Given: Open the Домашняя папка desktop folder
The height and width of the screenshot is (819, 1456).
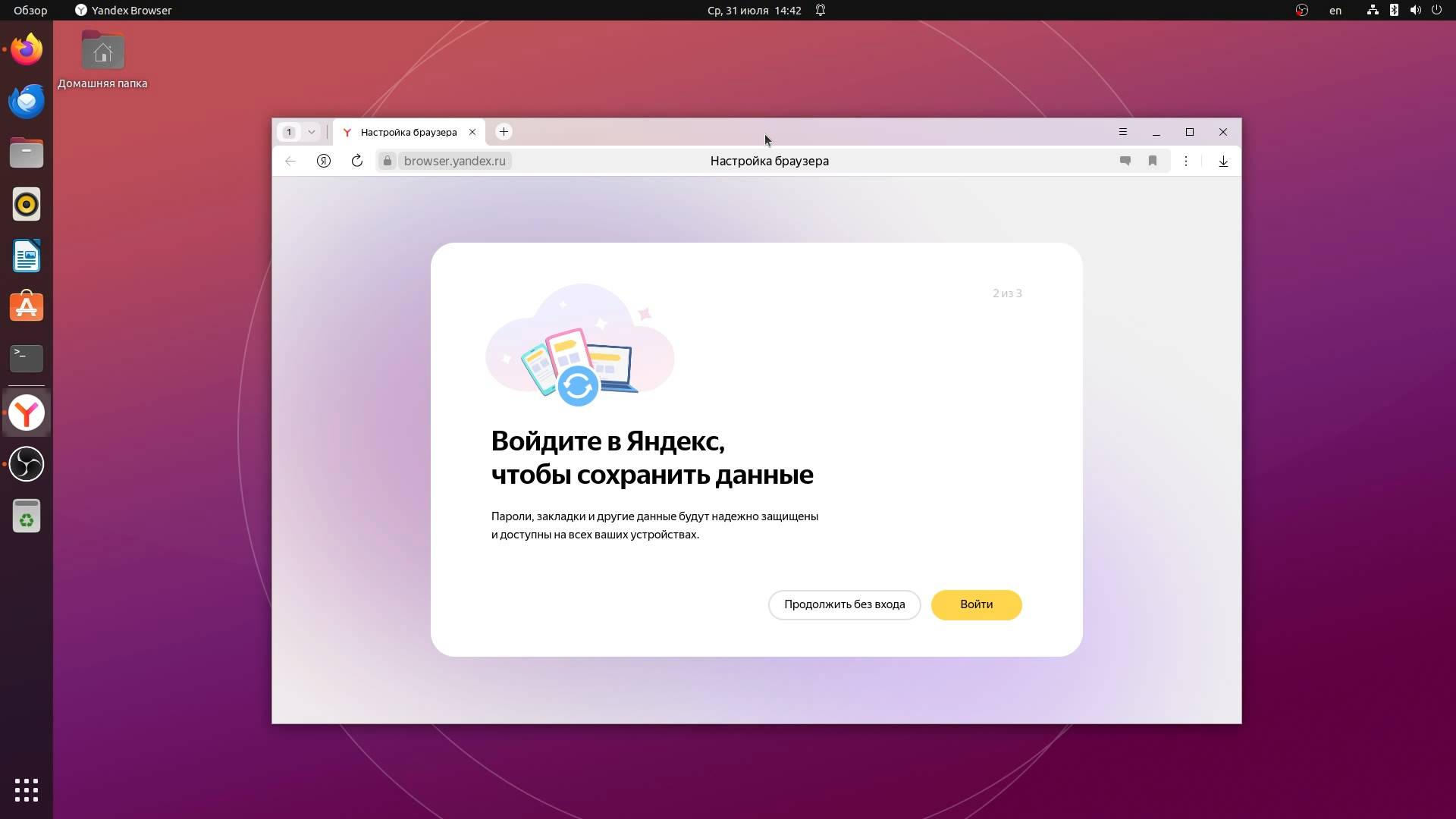Looking at the screenshot, I should coord(102,60).
